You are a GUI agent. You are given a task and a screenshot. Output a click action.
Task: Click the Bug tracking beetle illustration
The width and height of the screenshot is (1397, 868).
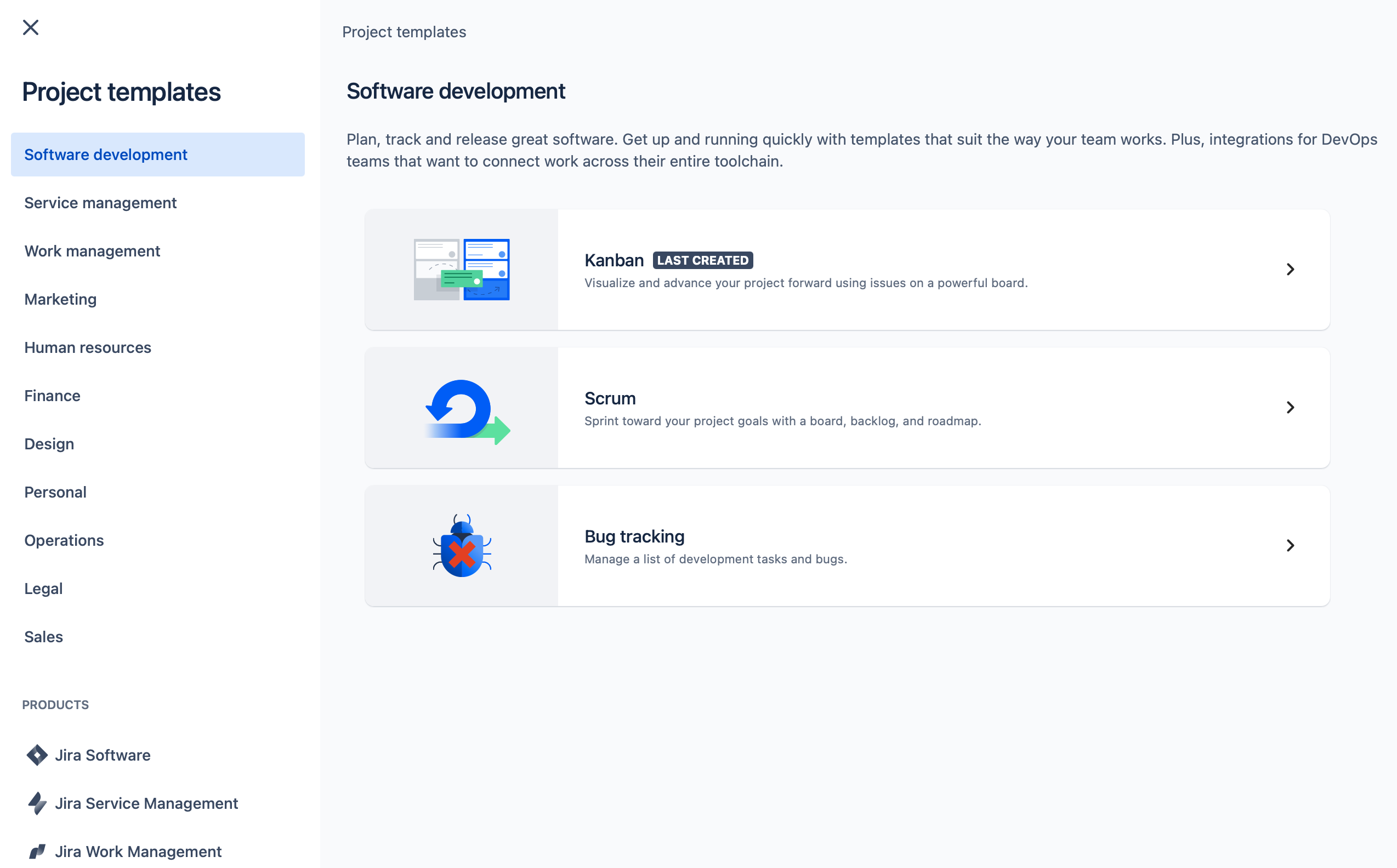[462, 545]
